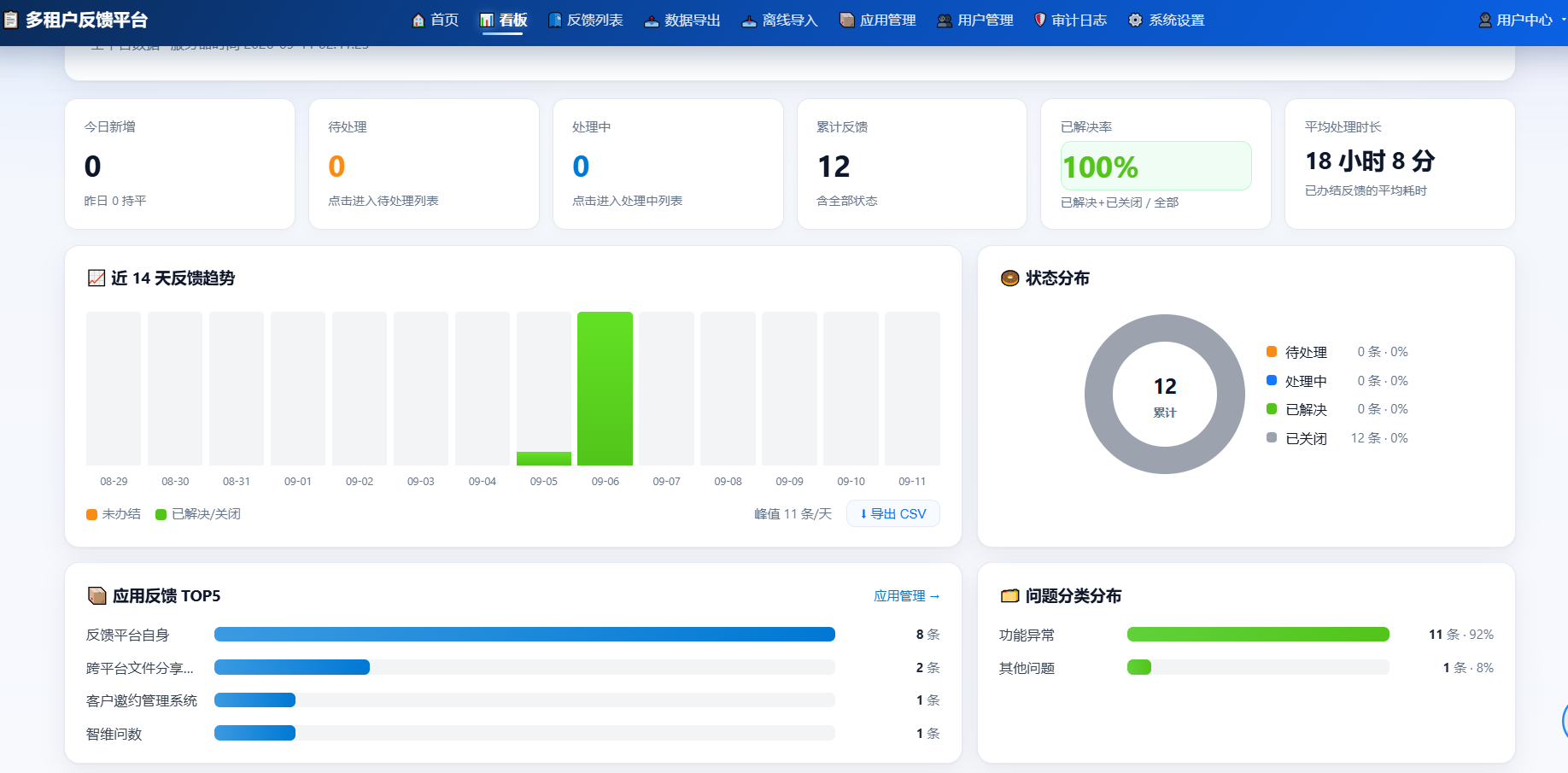
Task: Click the 11 条 · 92% value
Action: [1461, 635]
